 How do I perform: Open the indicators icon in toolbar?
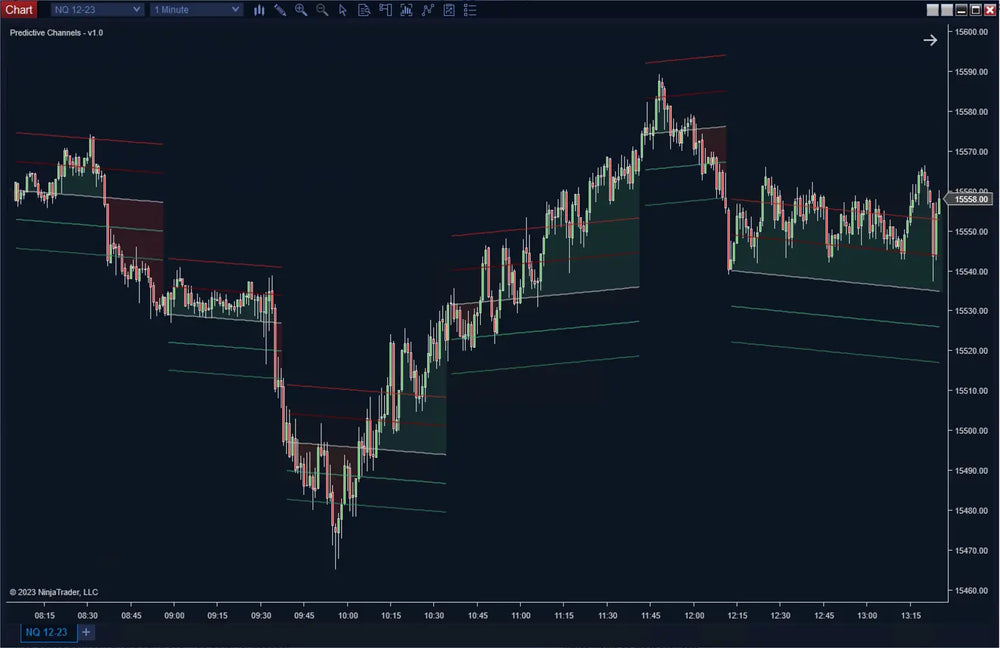click(406, 10)
